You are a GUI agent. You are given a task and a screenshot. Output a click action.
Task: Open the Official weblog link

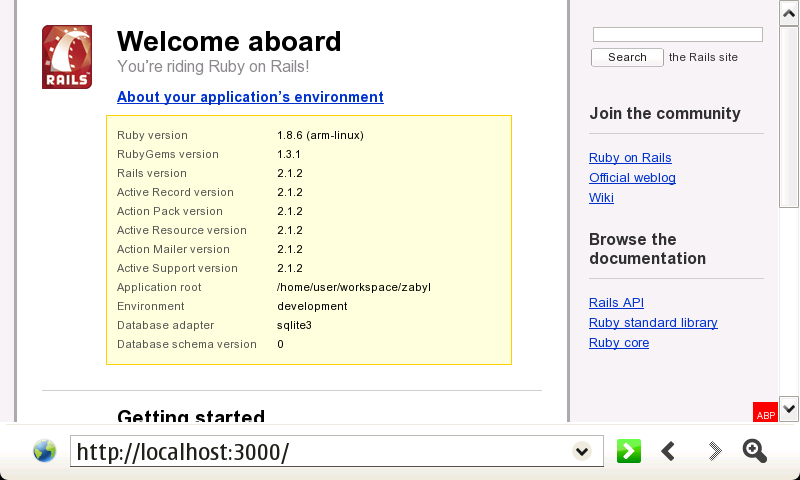click(x=632, y=178)
